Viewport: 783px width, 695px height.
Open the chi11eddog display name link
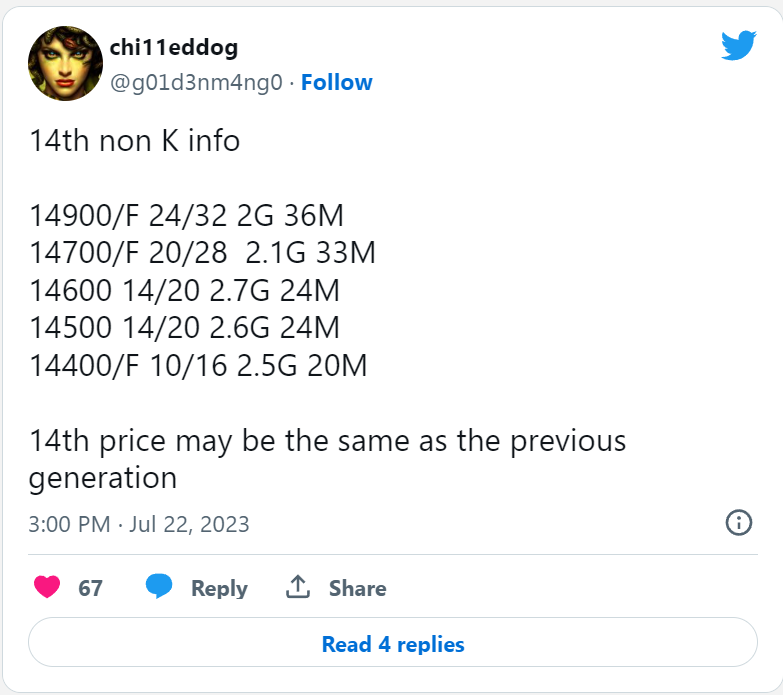click(x=174, y=48)
